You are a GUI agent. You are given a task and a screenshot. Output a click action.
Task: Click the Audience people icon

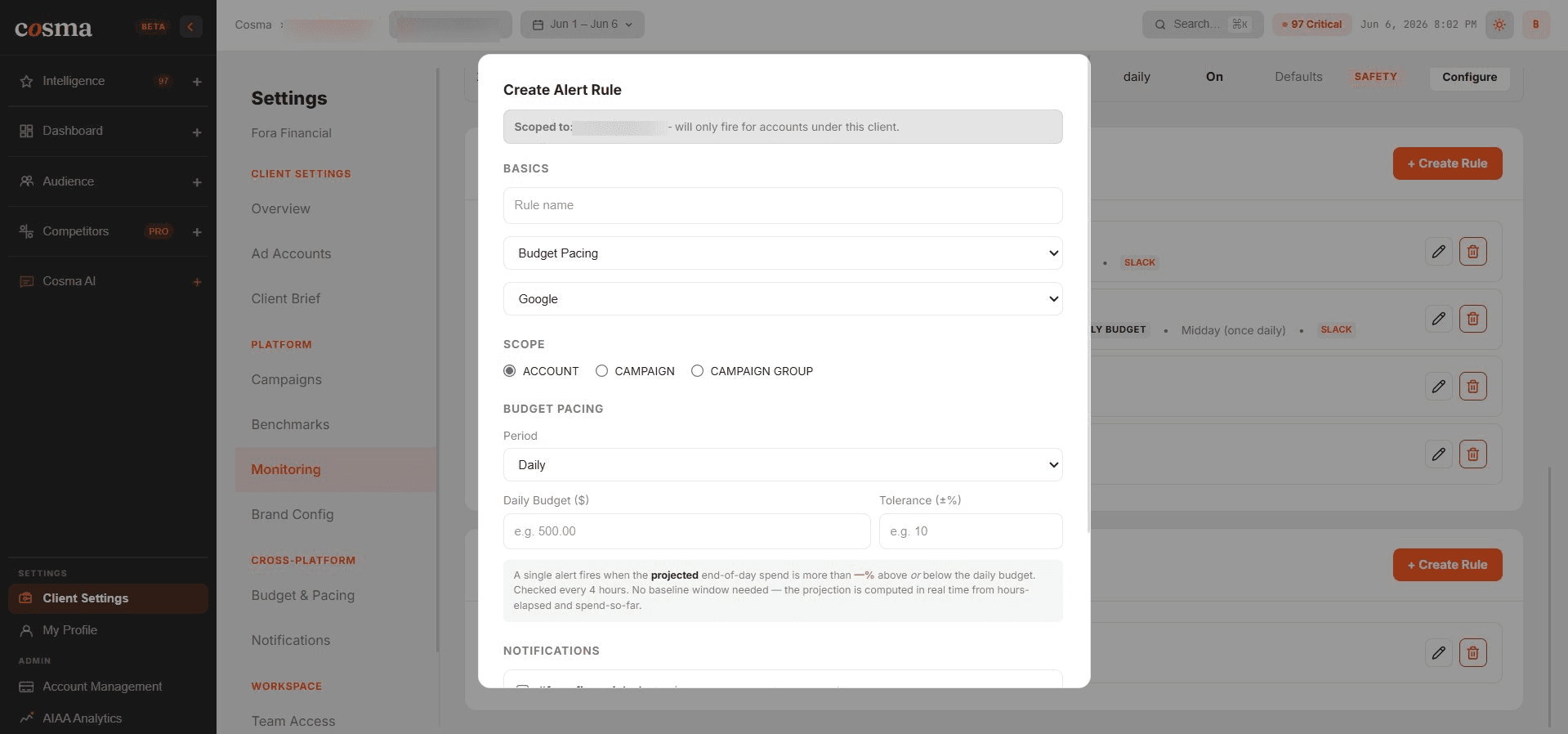click(26, 181)
